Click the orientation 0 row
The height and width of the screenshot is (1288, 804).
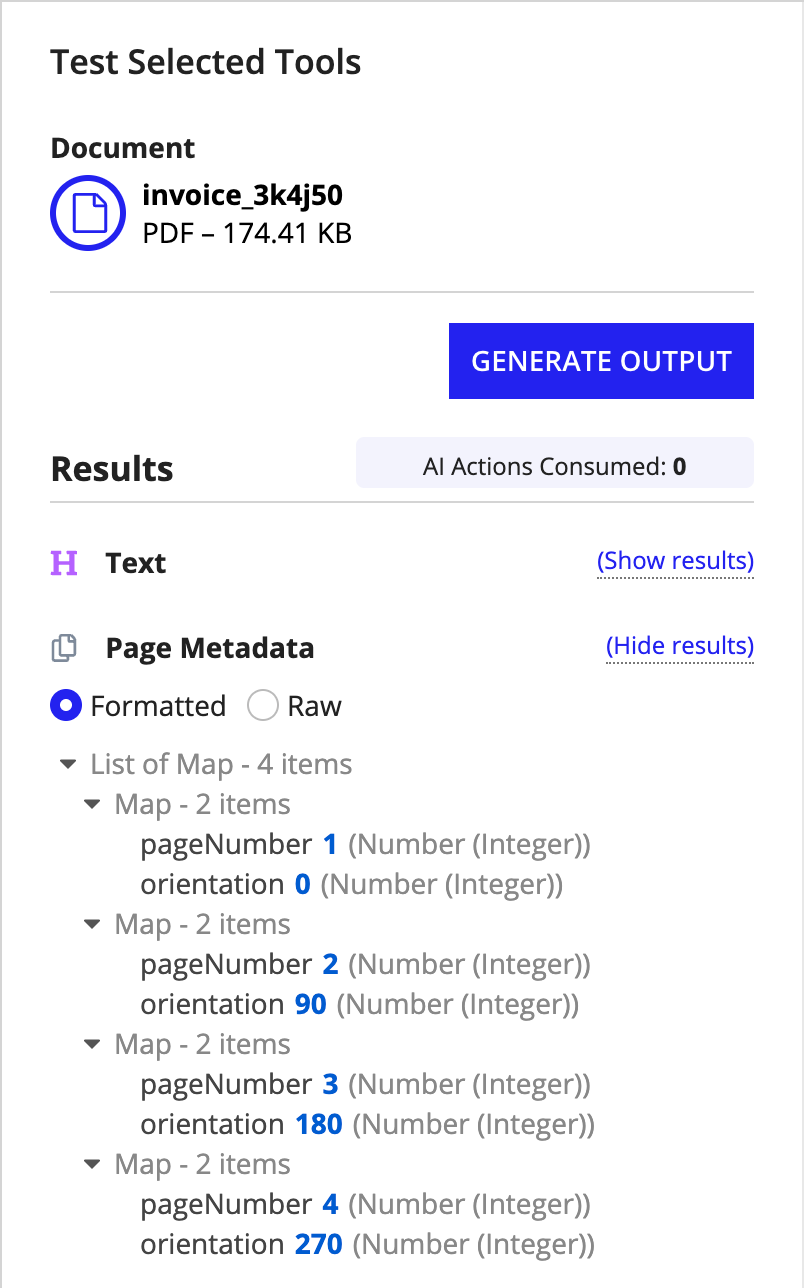tap(352, 885)
